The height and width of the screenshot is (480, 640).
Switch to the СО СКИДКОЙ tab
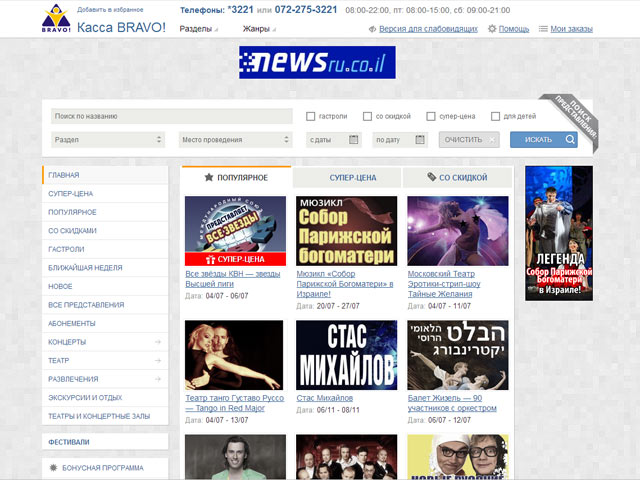457,178
